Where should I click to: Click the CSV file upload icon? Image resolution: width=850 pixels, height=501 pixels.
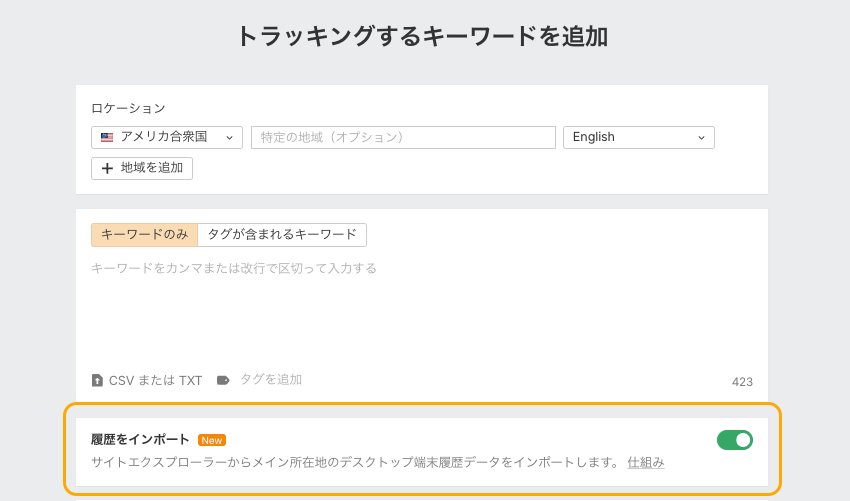pos(97,380)
